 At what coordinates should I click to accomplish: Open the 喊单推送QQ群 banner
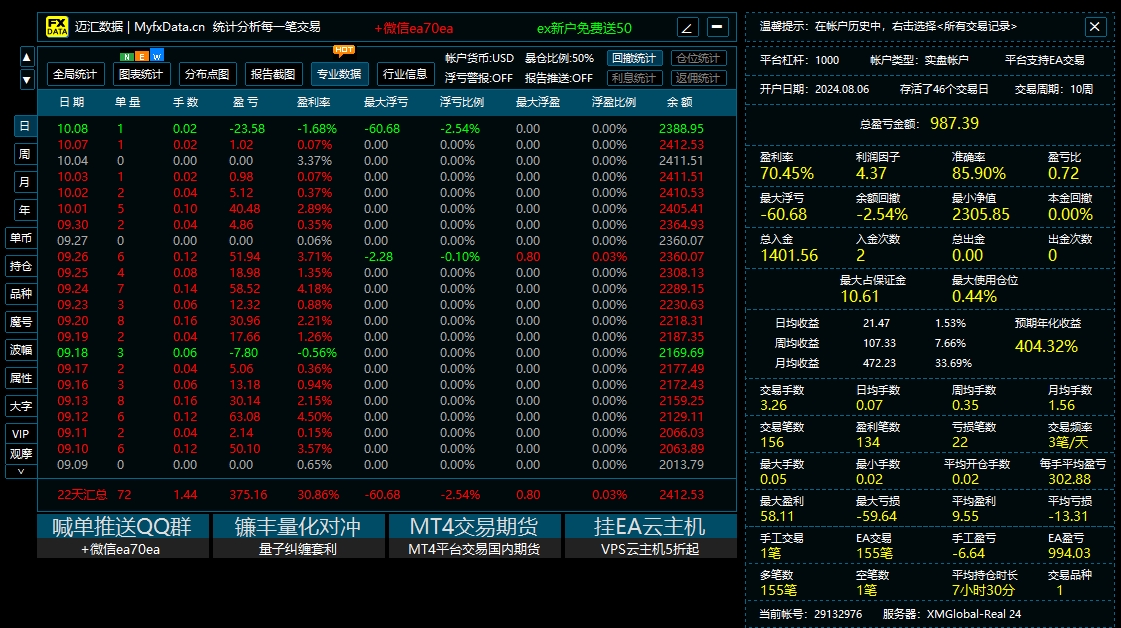(123, 536)
